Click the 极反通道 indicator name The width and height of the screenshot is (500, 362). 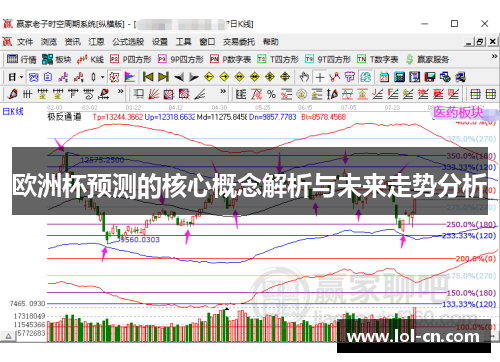64,117
